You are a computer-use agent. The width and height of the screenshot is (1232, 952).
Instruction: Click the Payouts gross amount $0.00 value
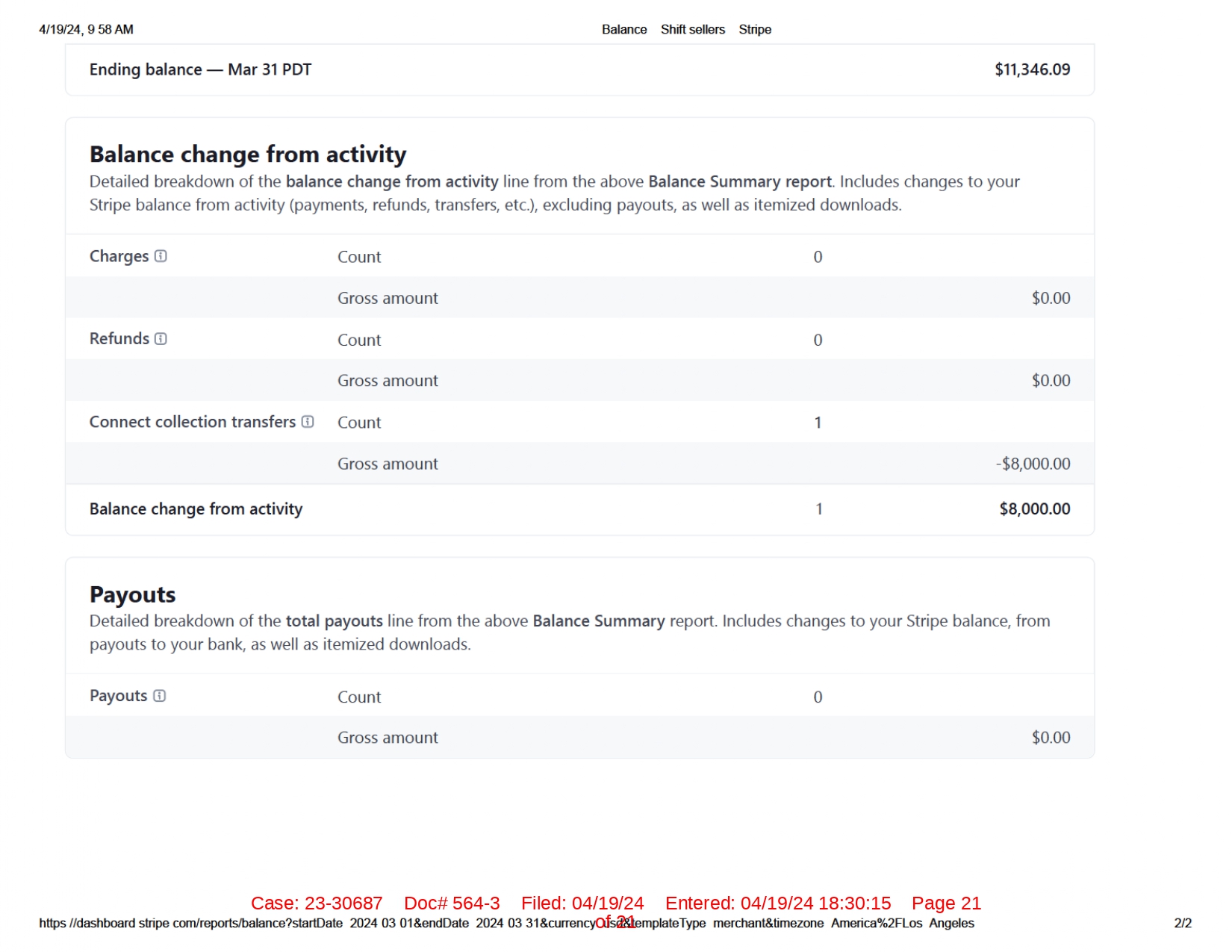[1051, 738]
